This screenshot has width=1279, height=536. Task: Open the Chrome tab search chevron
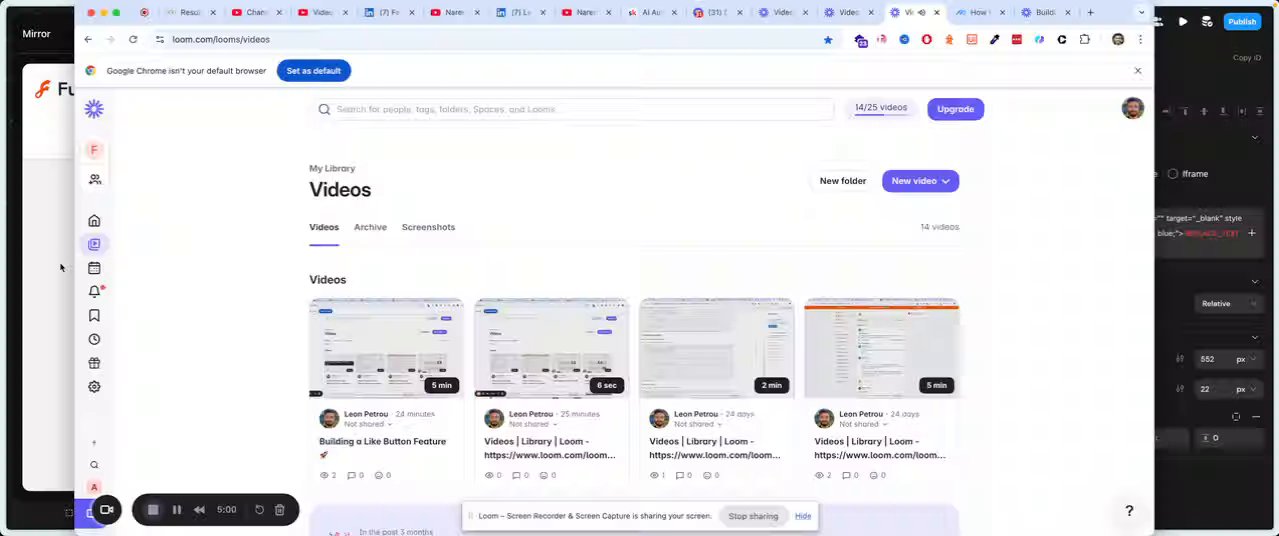(x=1141, y=13)
